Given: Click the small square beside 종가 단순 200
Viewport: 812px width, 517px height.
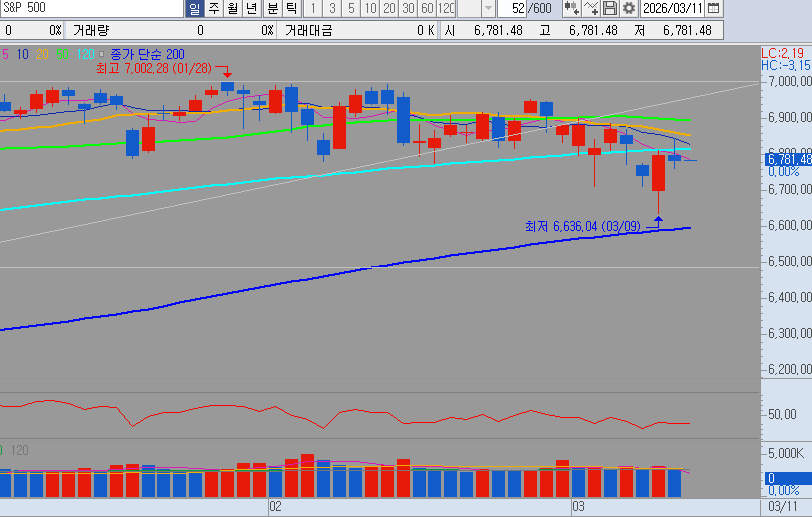Looking at the screenshot, I should (102, 54).
